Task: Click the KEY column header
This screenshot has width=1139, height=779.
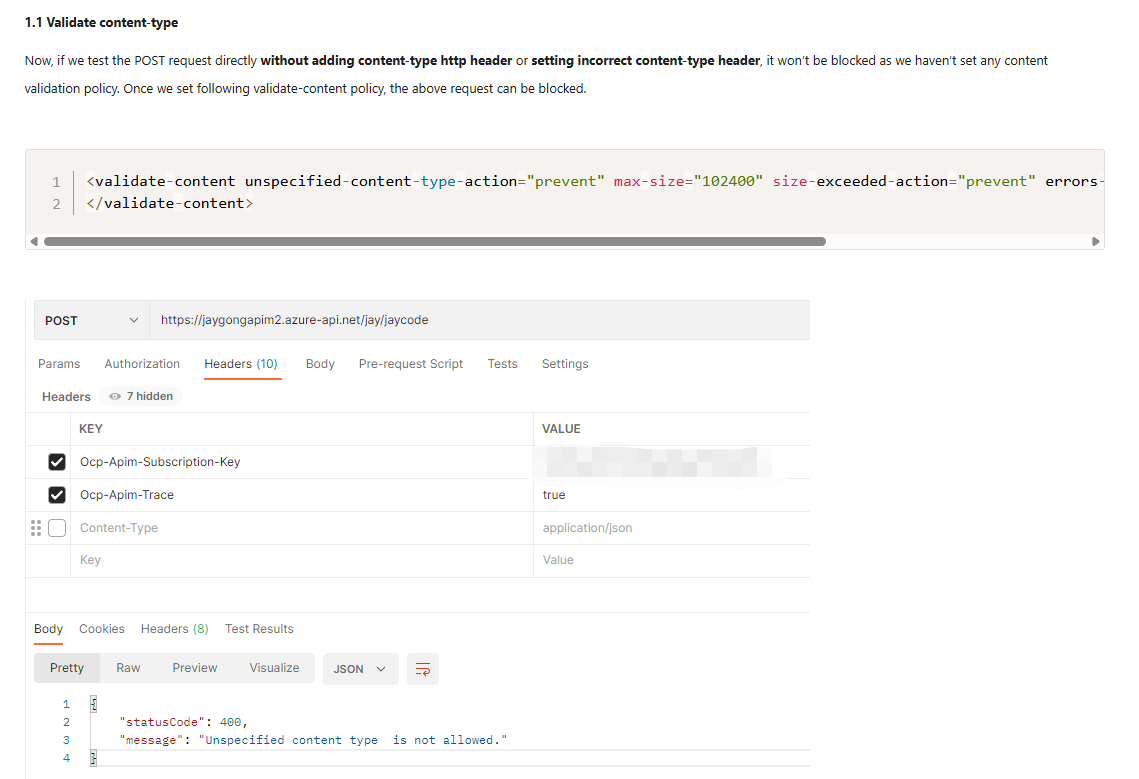Action: point(91,429)
